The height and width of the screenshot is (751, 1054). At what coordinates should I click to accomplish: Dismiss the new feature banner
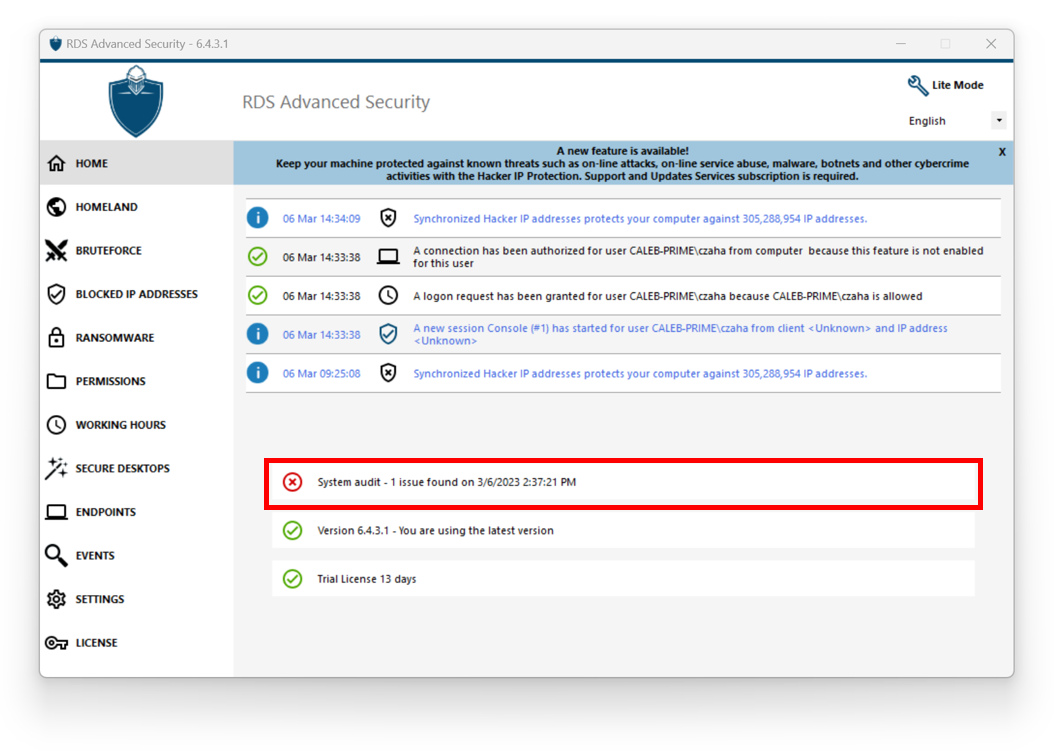pyautogui.click(x=1002, y=152)
